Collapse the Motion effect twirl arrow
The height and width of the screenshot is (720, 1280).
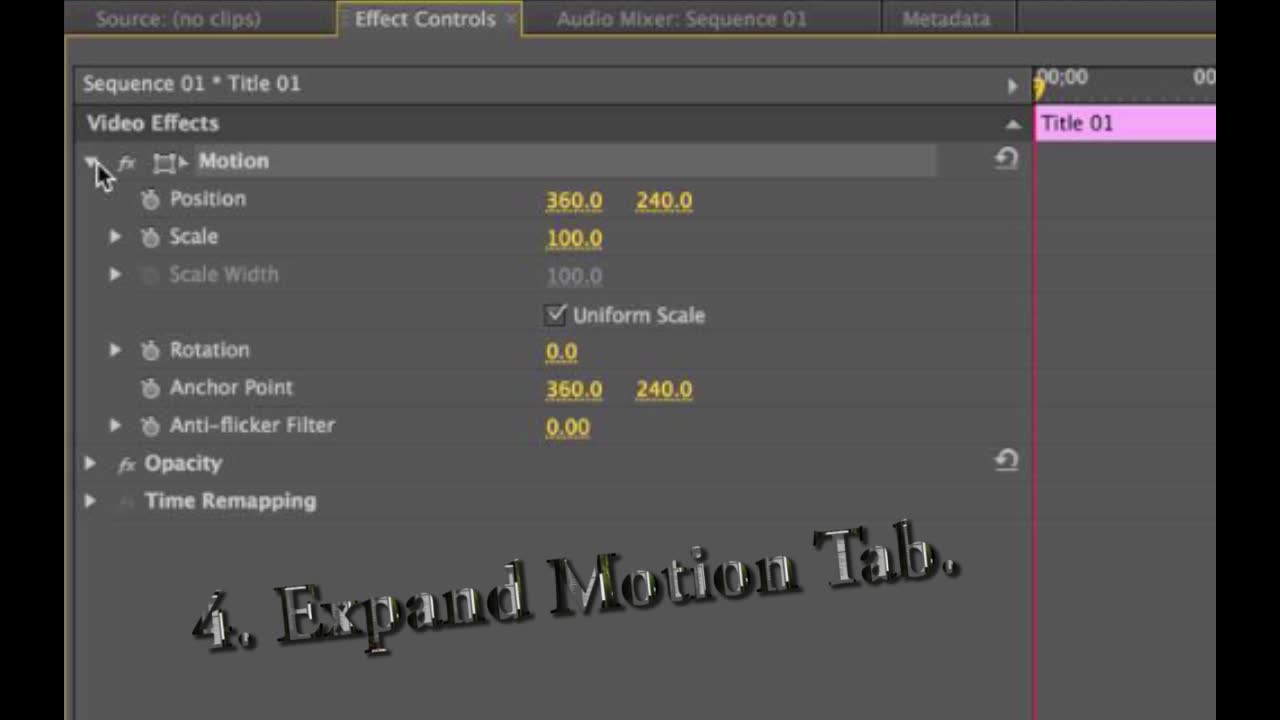(x=91, y=162)
